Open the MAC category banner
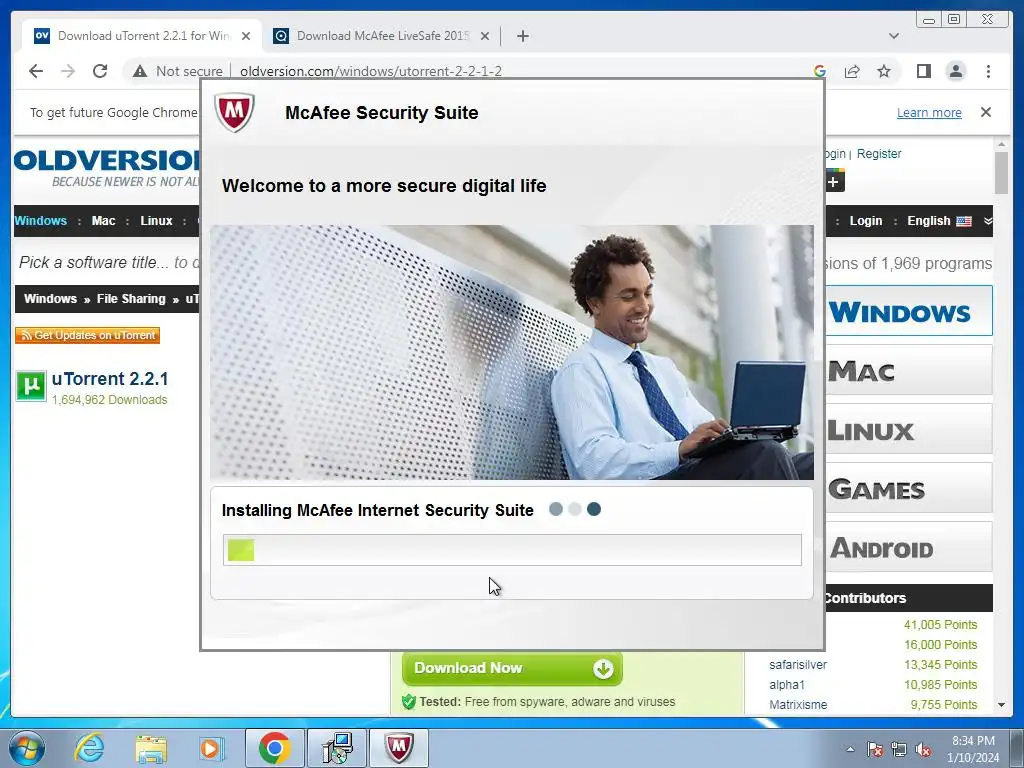 tap(908, 370)
